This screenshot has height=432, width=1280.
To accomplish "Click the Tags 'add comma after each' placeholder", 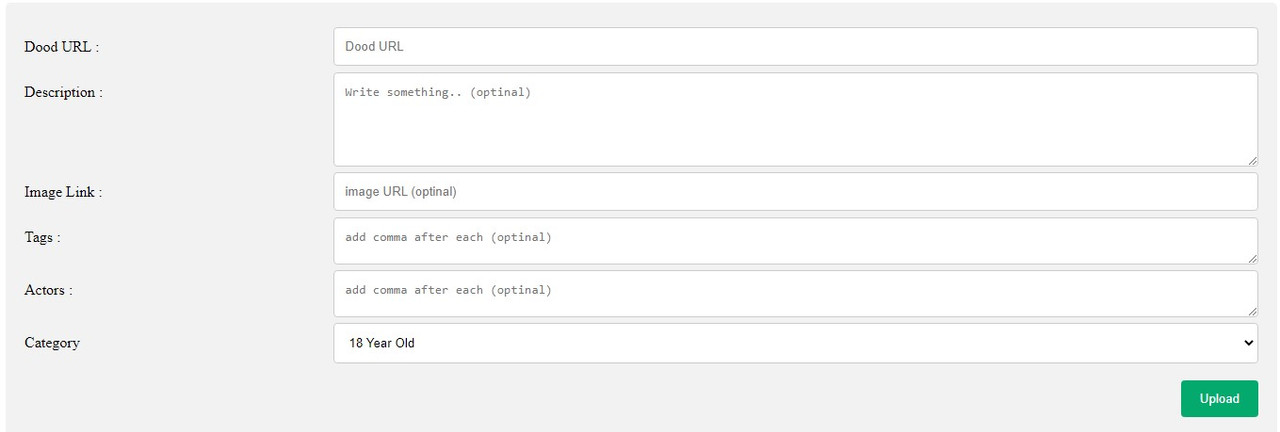I will click(x=448, y=237).
